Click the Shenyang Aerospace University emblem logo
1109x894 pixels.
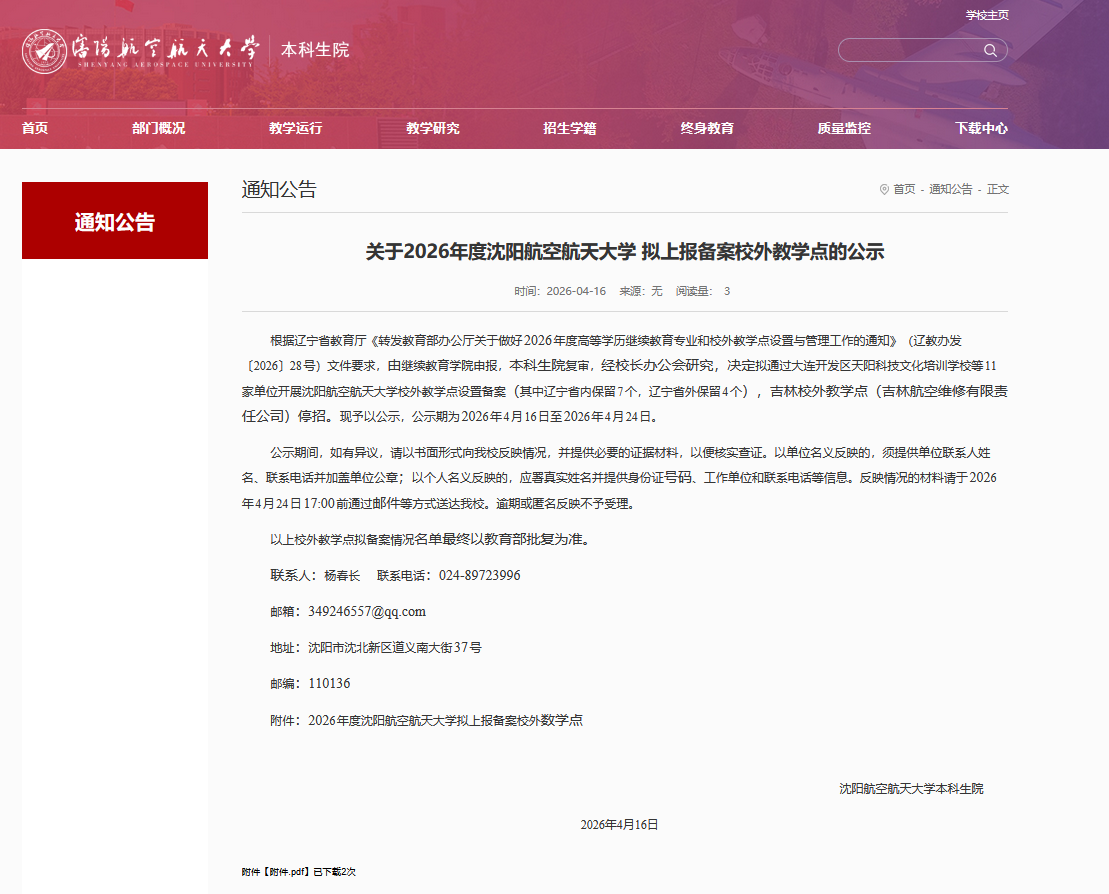(45, 51)
